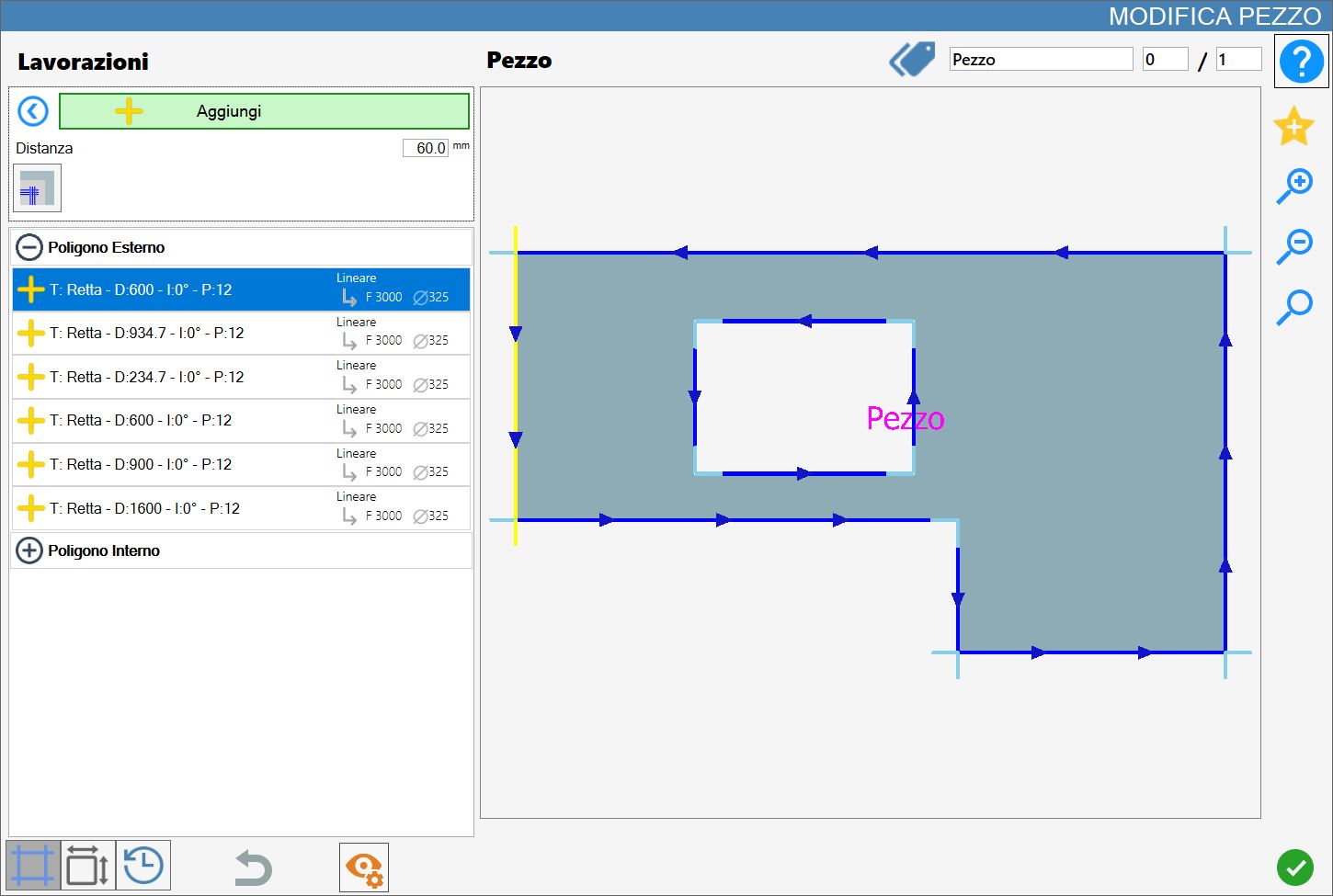
Task: Zoom in with the plus magnifier
Action: (x=1294, y=187)
